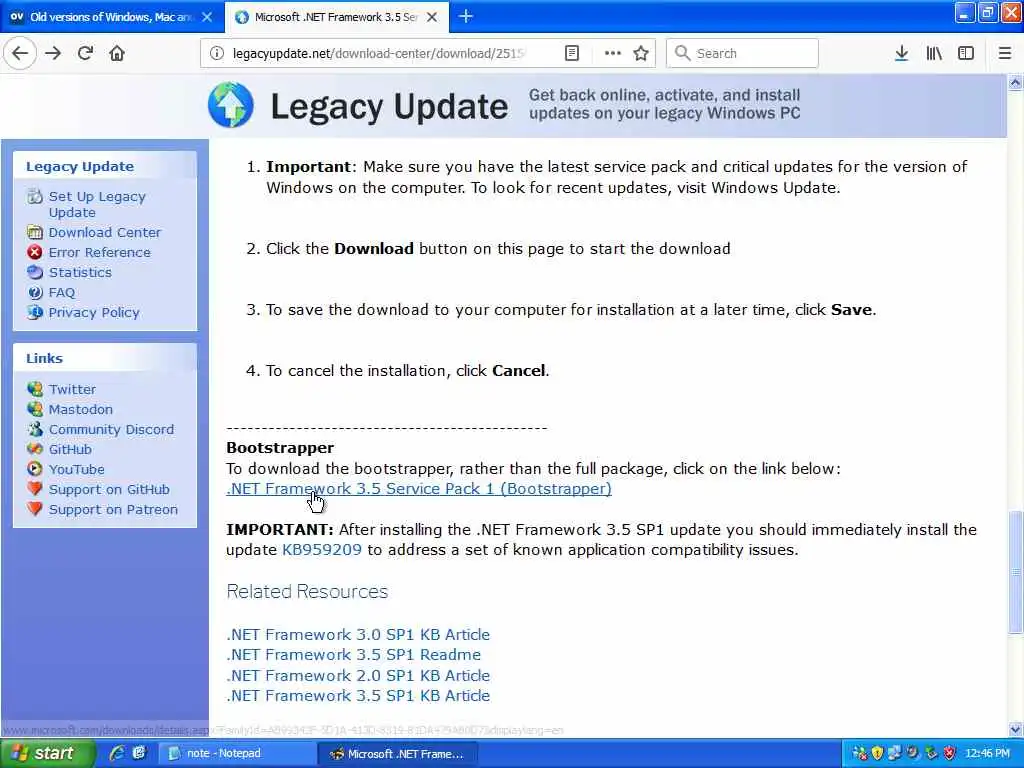
Task: Go forward with the browser forward arrow
Action: 53,53
